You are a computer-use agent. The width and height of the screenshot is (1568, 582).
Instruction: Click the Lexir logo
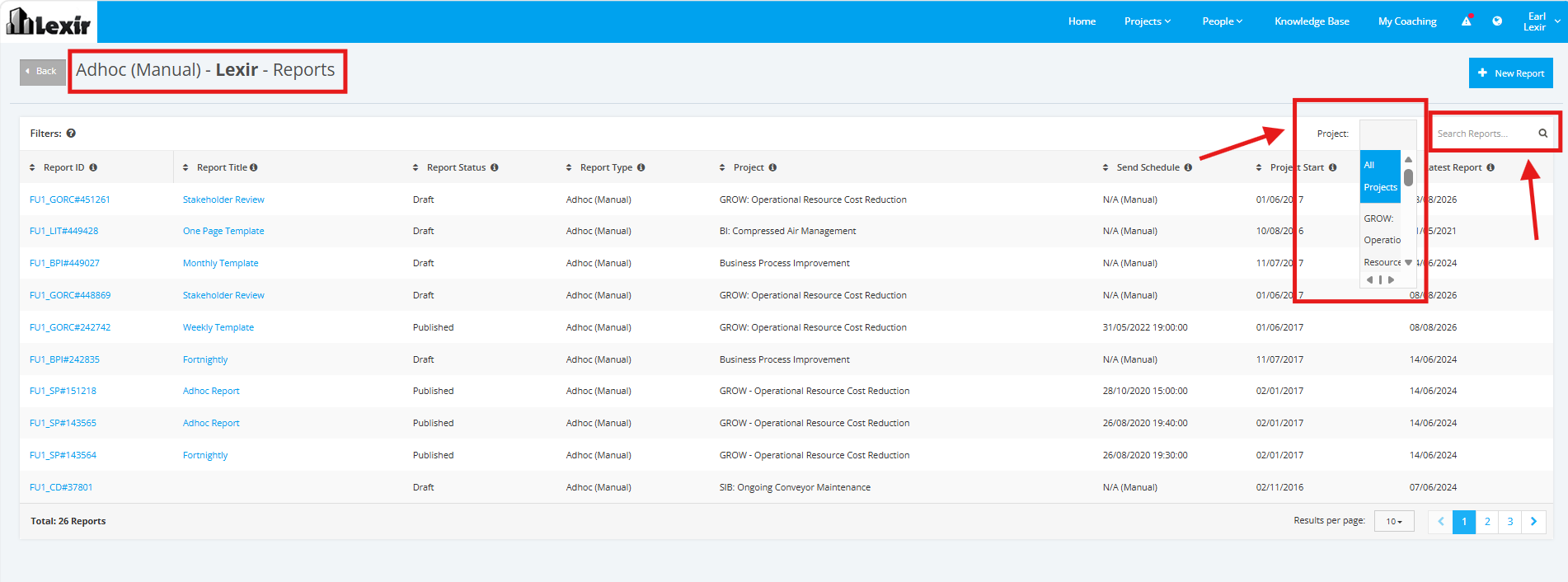49,22
